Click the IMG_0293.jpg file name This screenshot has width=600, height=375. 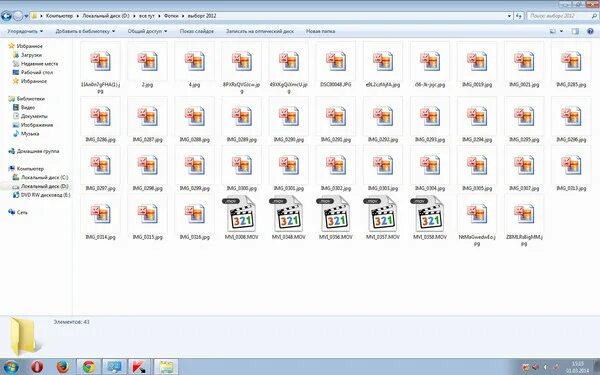click(430, 140)
